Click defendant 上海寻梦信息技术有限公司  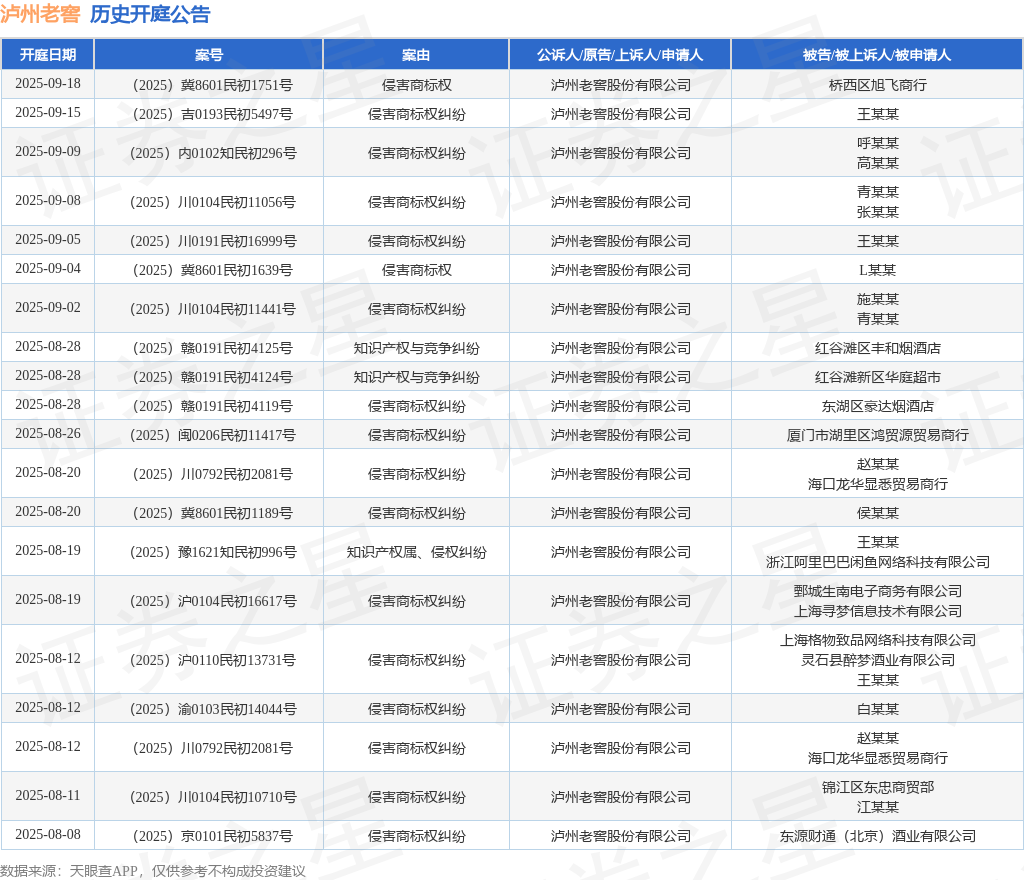[x=877, y=612]
